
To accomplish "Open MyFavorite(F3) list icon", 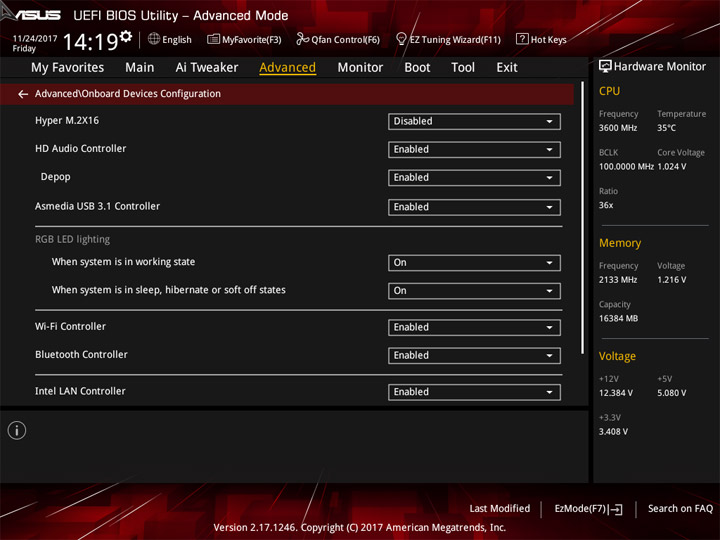I will pyautogui.click(x=213, y=39).
